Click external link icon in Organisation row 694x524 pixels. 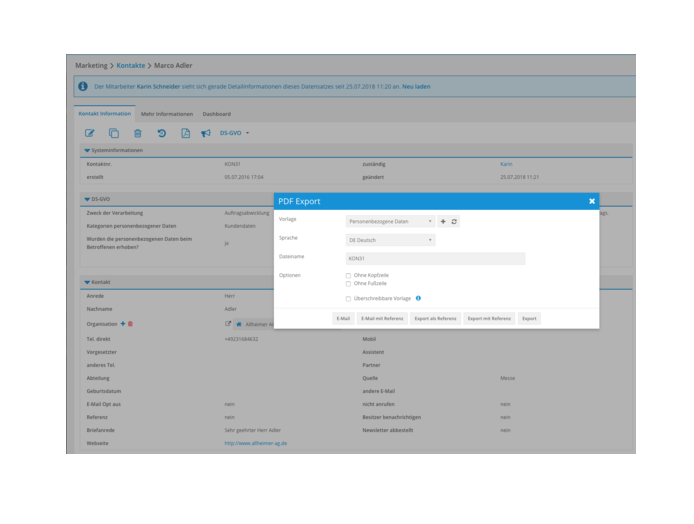pyautogui.click(x=228, y=324)
